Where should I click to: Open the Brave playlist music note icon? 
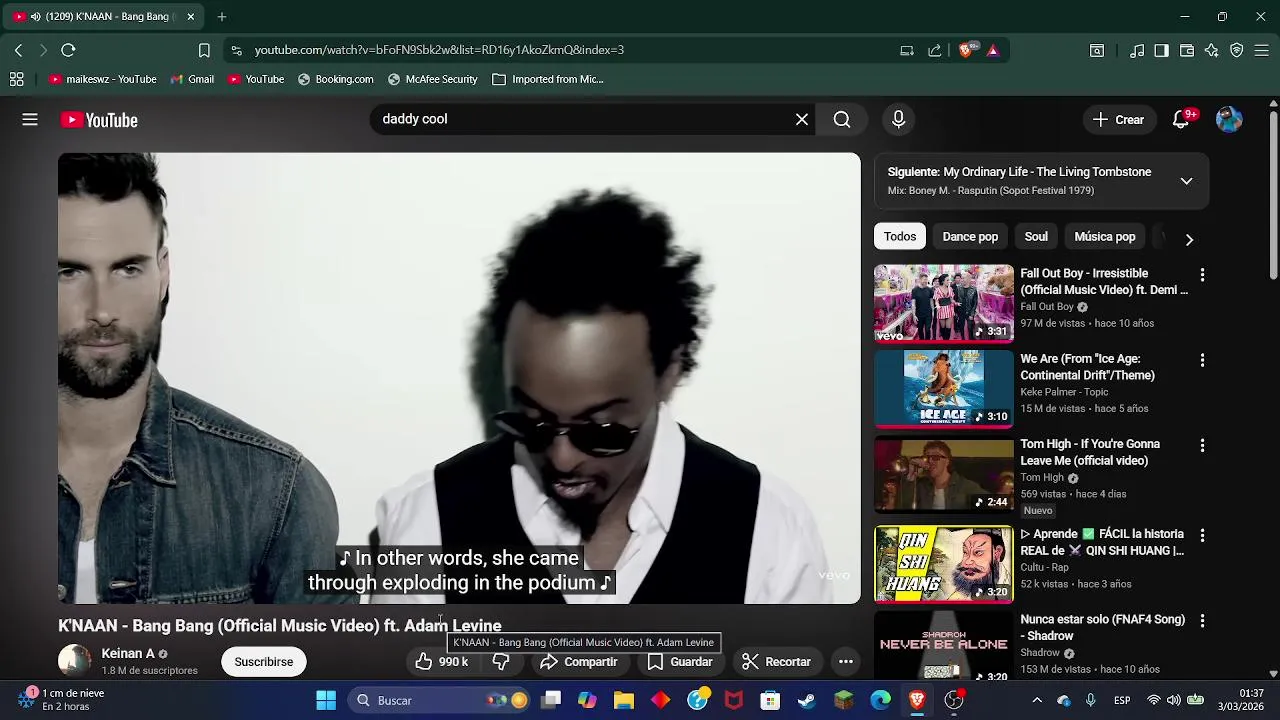(1137, 50)
